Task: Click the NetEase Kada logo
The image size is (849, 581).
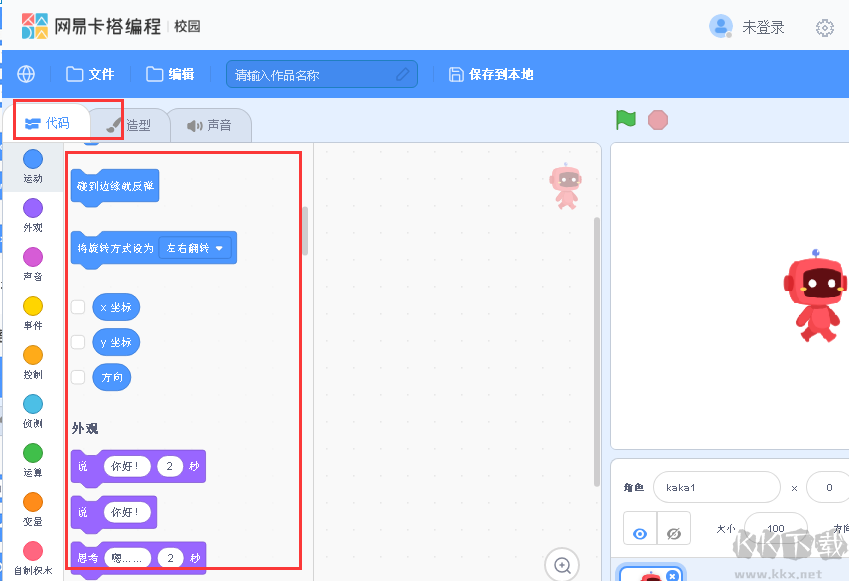Action: pos(91,26)
